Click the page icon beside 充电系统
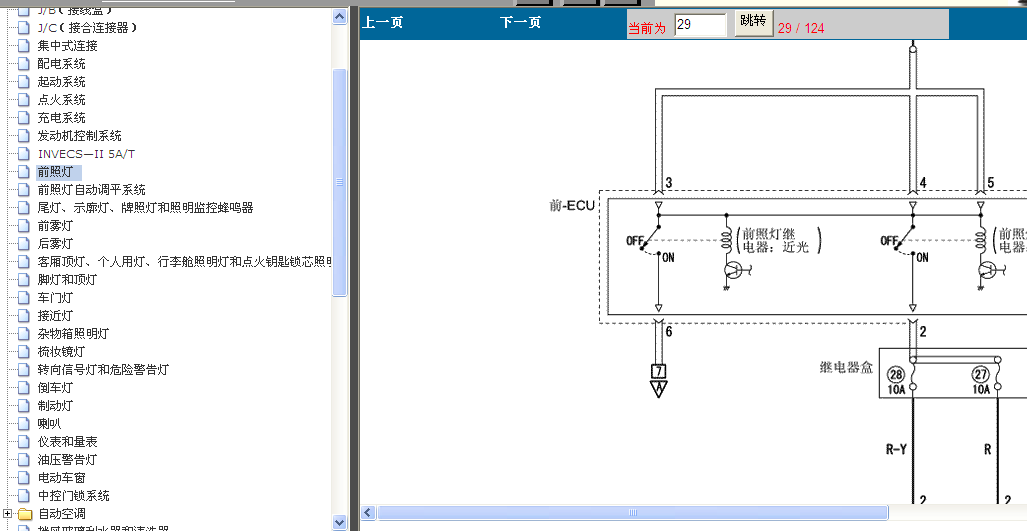The image size is (1027, 531). [x=24, y=118]
